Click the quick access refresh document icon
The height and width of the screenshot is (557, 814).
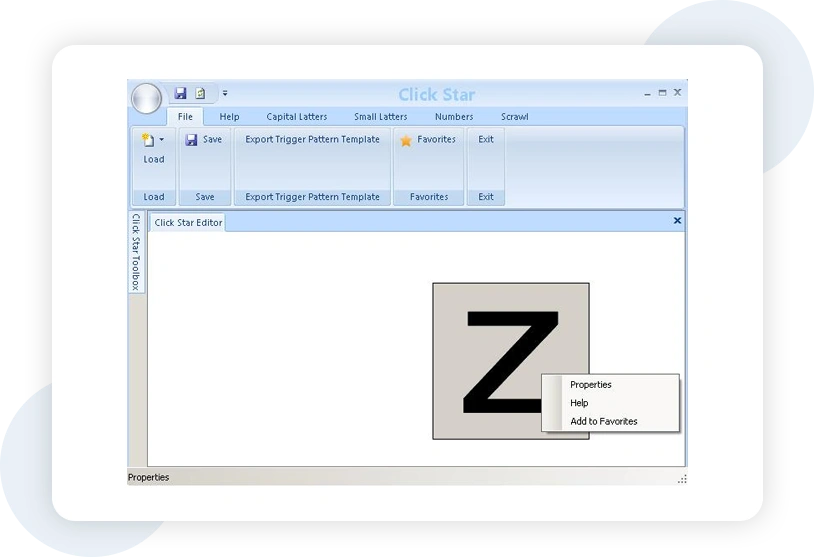tap(200, 93)
